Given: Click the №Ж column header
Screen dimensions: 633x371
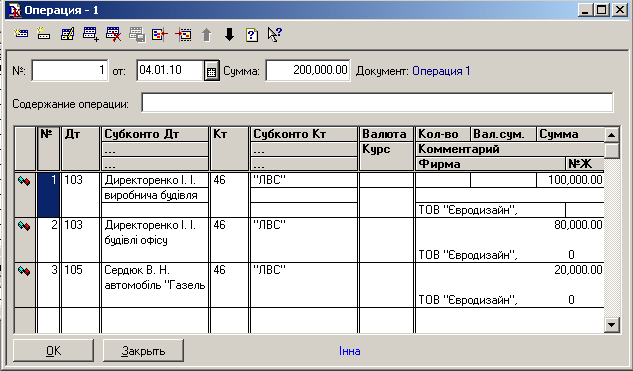Looking at the screenshot, I should (585, 163).
